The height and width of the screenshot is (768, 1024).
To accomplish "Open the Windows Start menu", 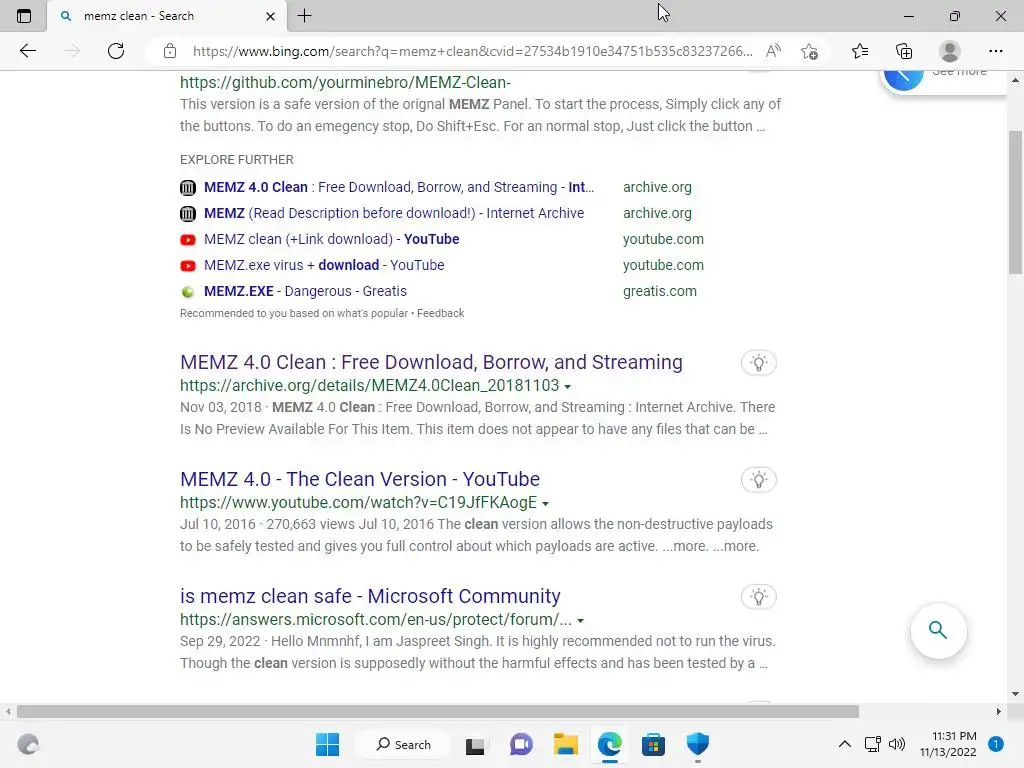I will click(x=327, y=744).
